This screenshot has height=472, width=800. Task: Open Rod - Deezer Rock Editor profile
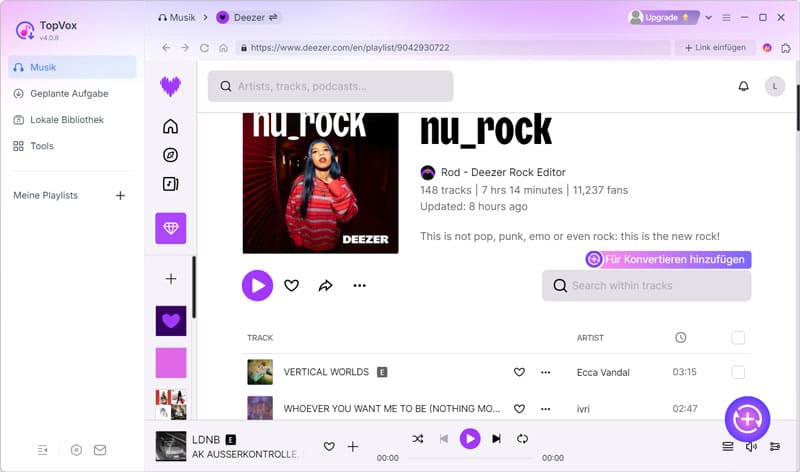click(x=503, y=172)
